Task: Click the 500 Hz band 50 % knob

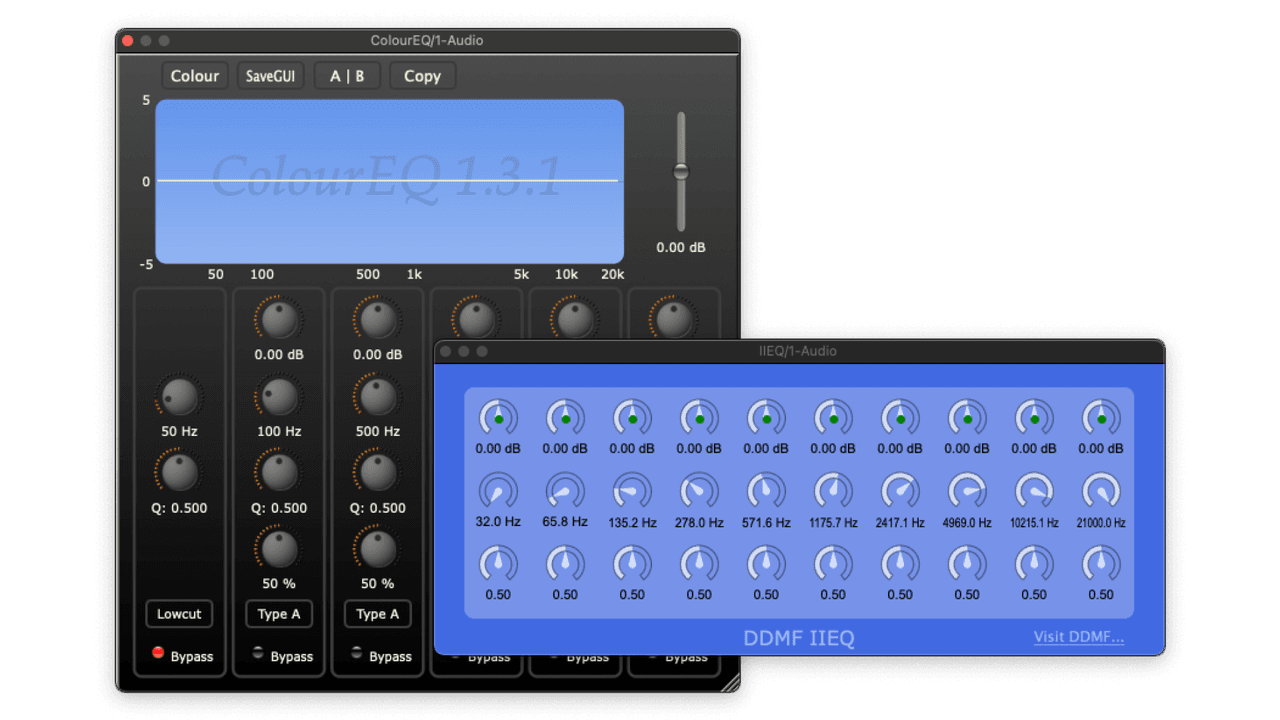Action: tap(377, 550)
